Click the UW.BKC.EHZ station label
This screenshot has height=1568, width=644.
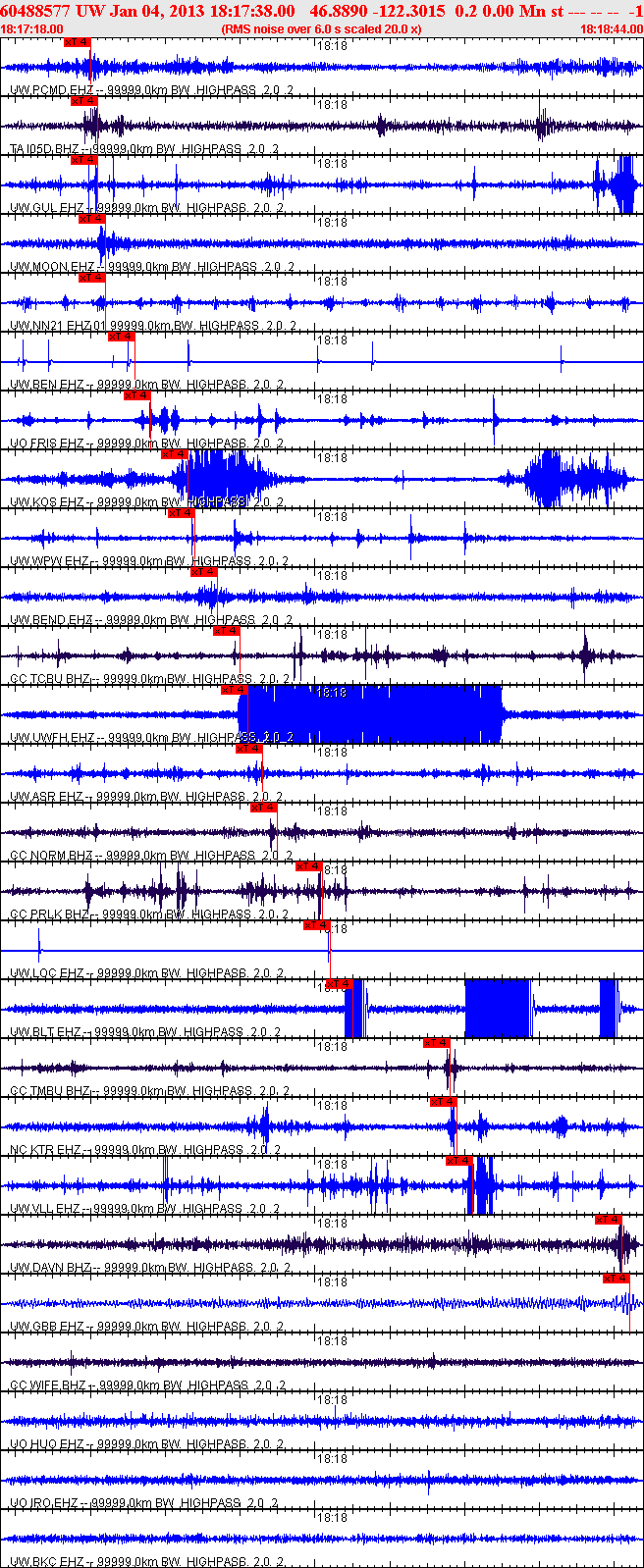[x=146, y=1562]
